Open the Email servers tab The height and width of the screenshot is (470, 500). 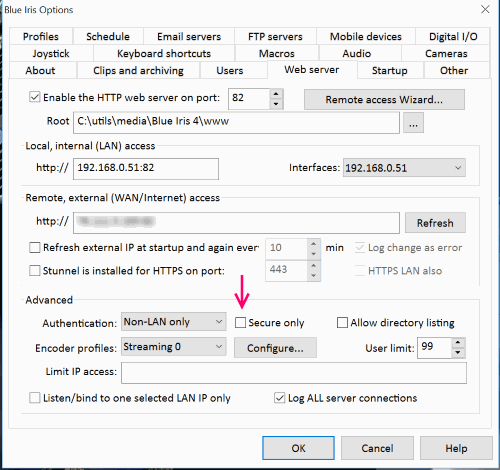click(x=189, y=36)
